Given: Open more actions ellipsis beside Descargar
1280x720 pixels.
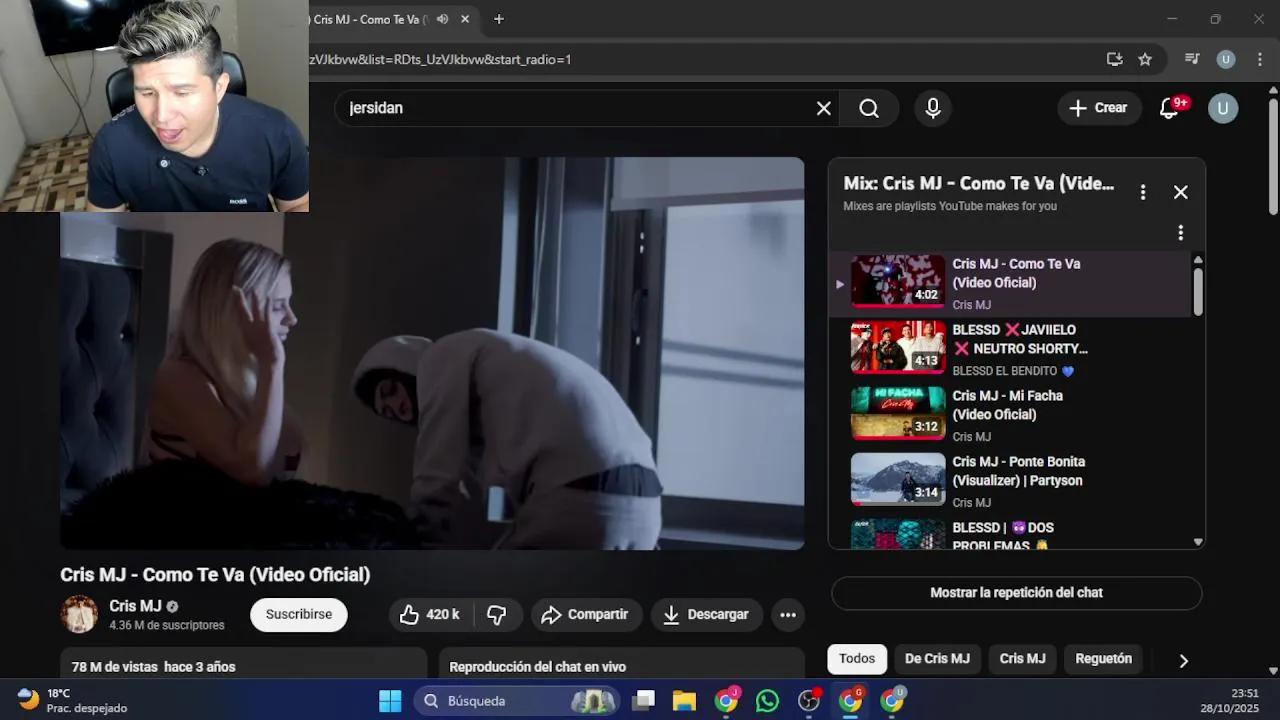Looking at the screenshot, I should pos(788,615).
